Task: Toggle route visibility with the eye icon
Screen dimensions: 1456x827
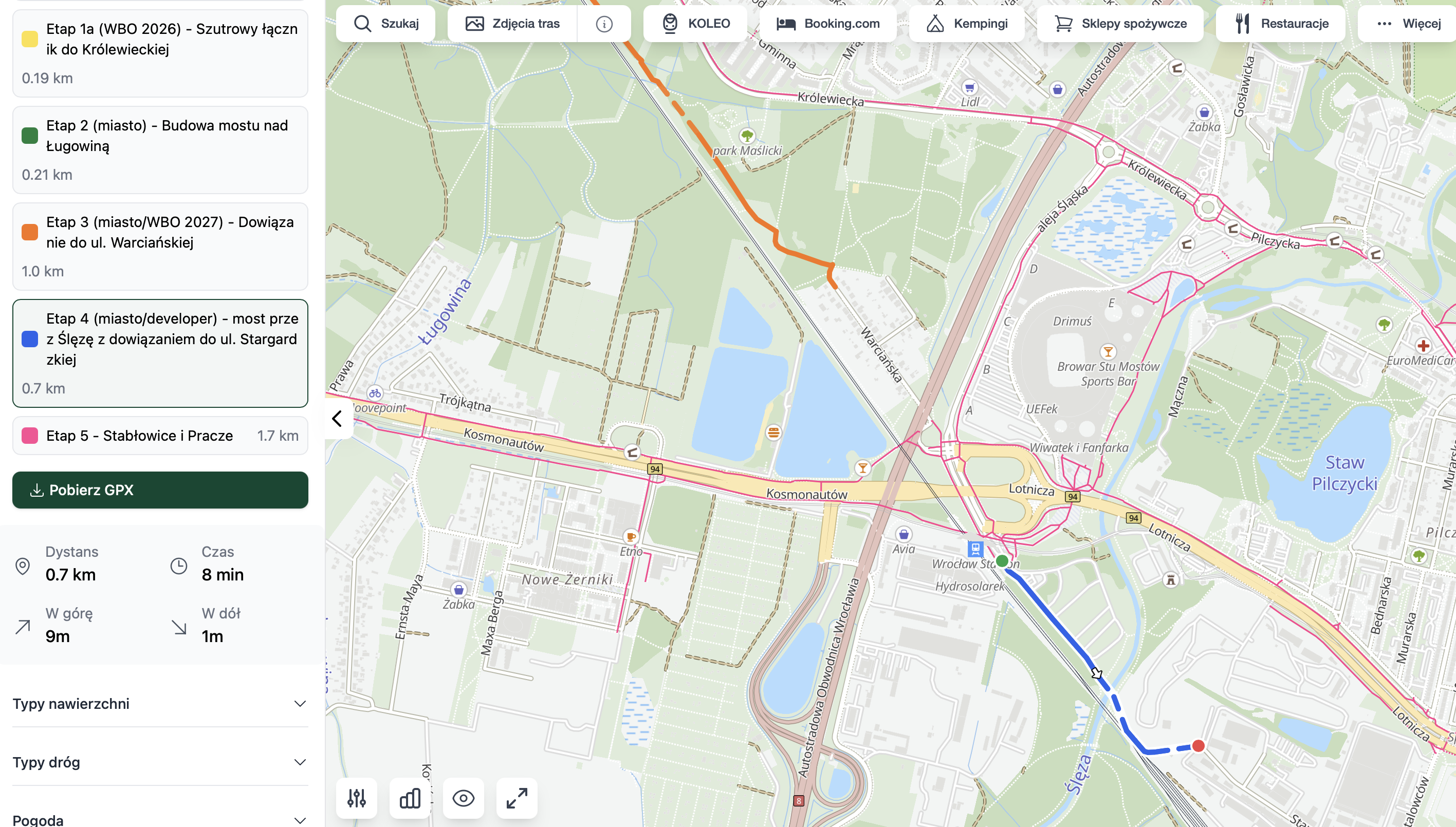Action: coord(463,798)
